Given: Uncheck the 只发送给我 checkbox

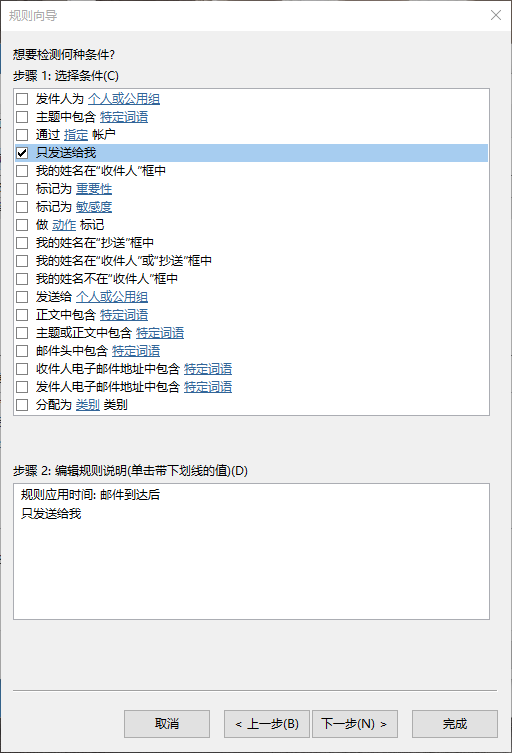Looking at the screenshot, I should tap(22, 153).
